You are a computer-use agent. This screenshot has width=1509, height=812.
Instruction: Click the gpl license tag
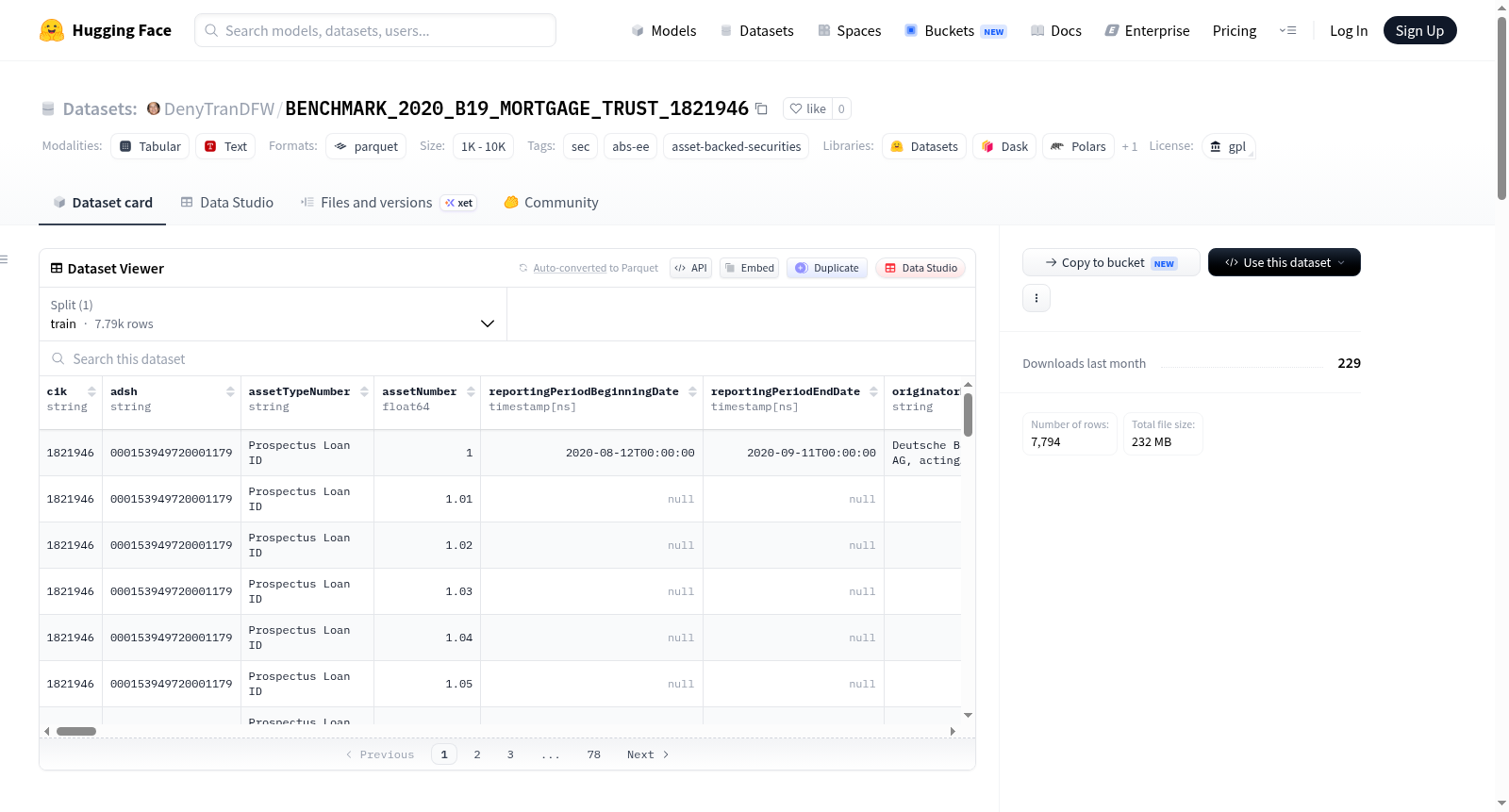(1228, 146)
